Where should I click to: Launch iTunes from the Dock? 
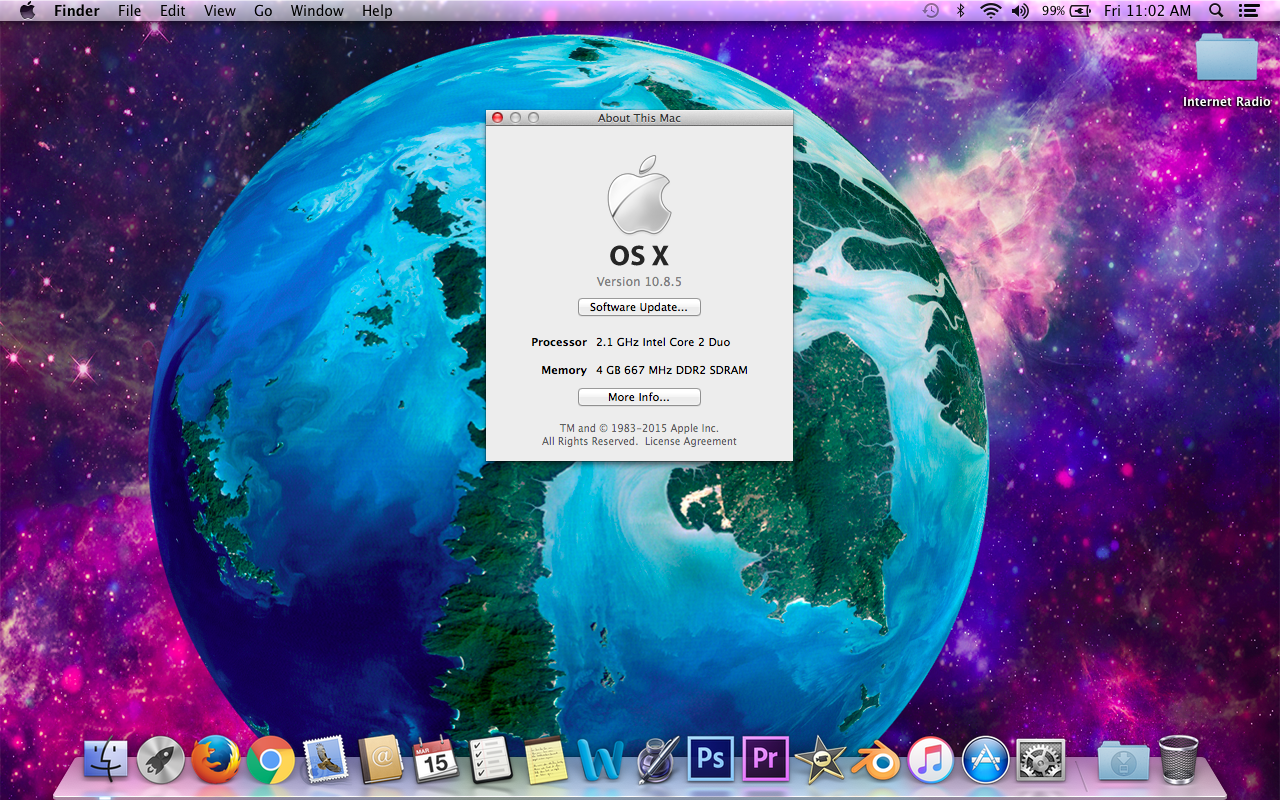click(930, 761)
